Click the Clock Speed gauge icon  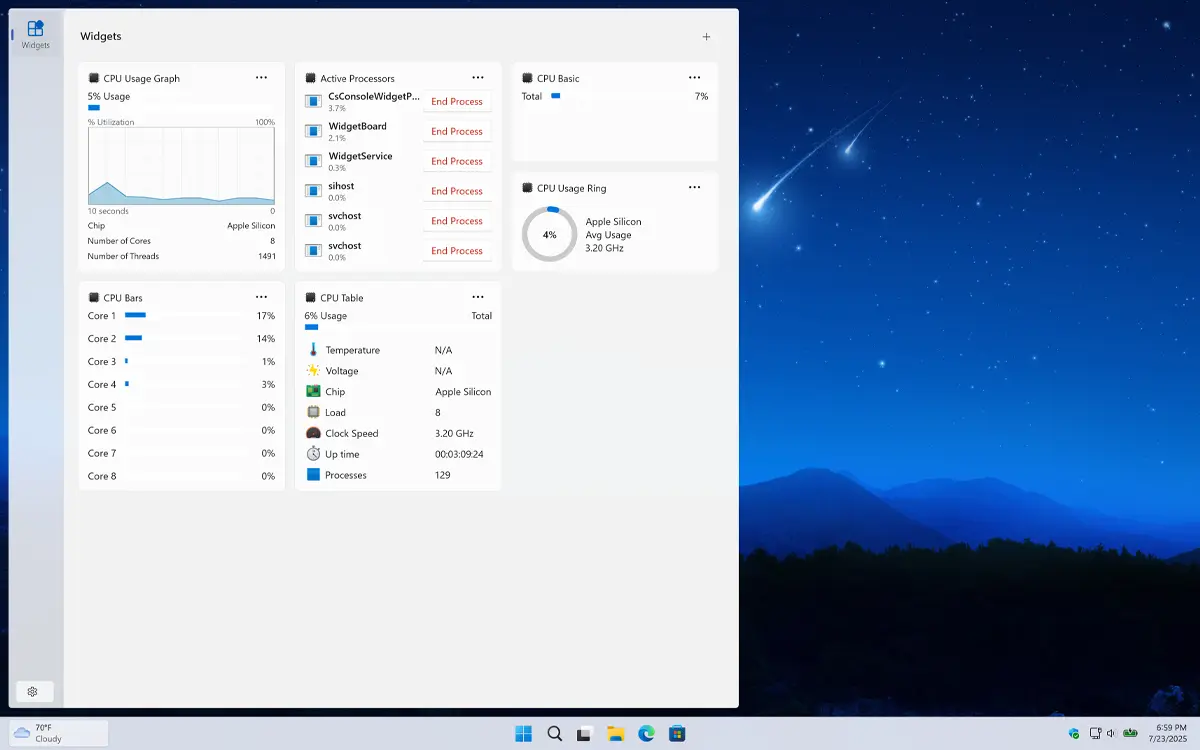[313, 433]
